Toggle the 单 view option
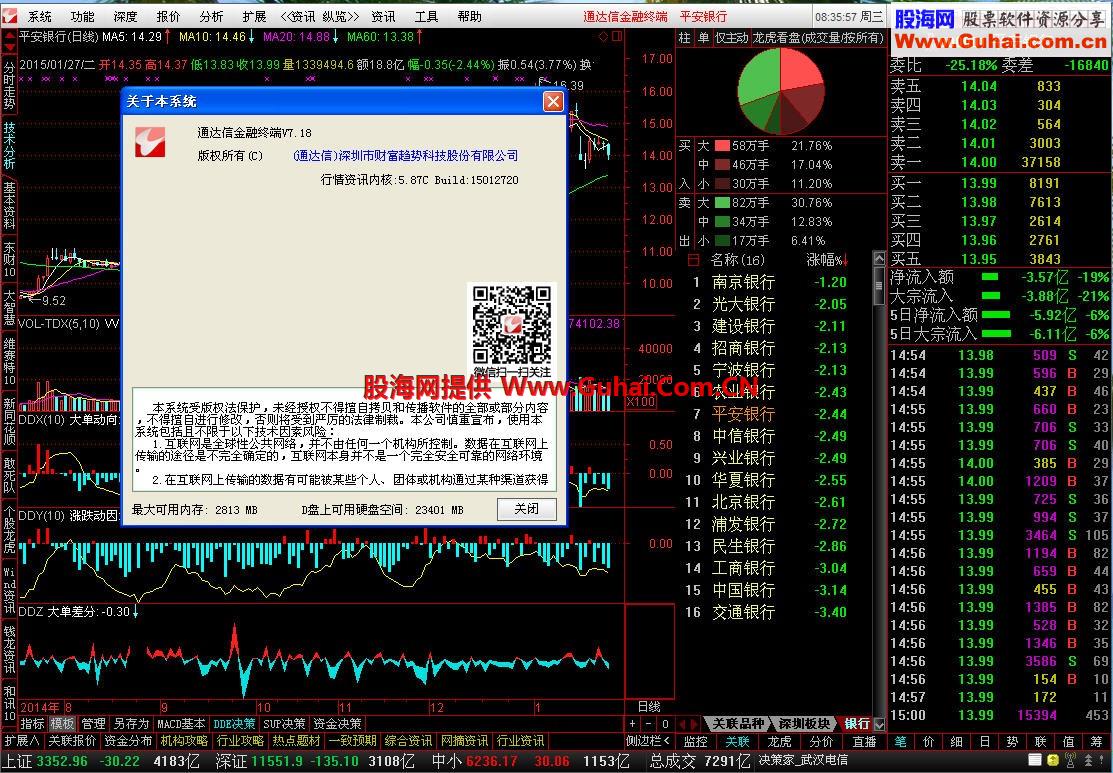This screenshot has height=773, width=1113. point(703,38)
